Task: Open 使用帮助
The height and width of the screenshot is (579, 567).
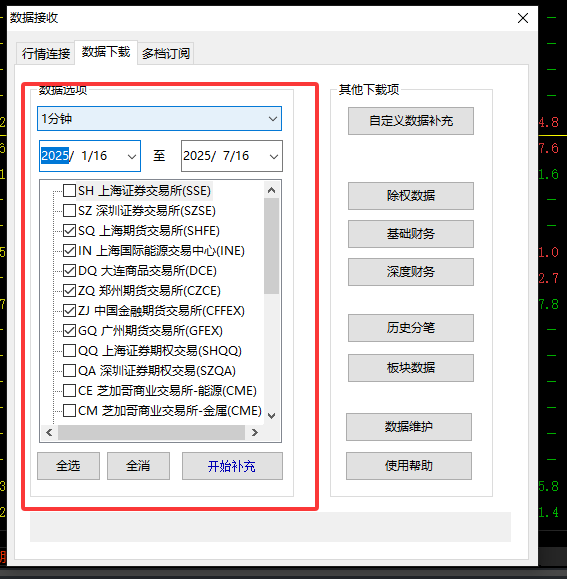Action: pyautogui.click(x=409, y=466)
